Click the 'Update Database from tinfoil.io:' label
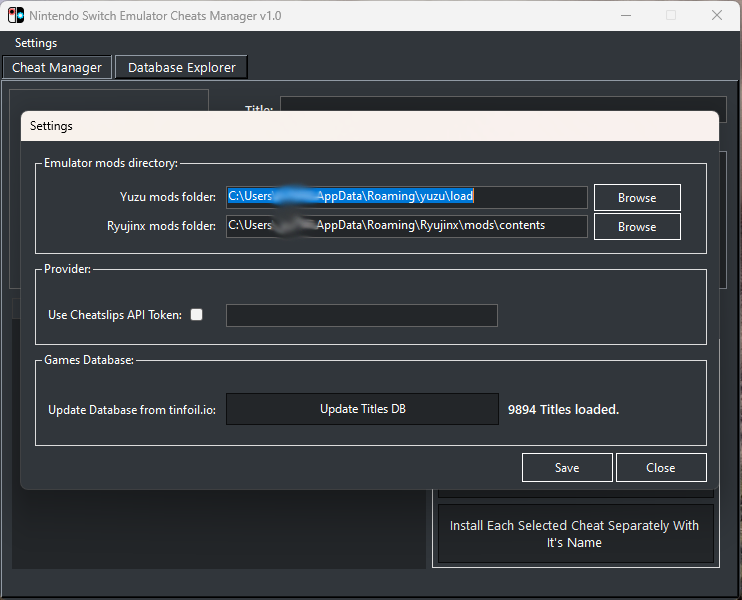Screen dimensions: 742x600 click(x=132, y=410)
